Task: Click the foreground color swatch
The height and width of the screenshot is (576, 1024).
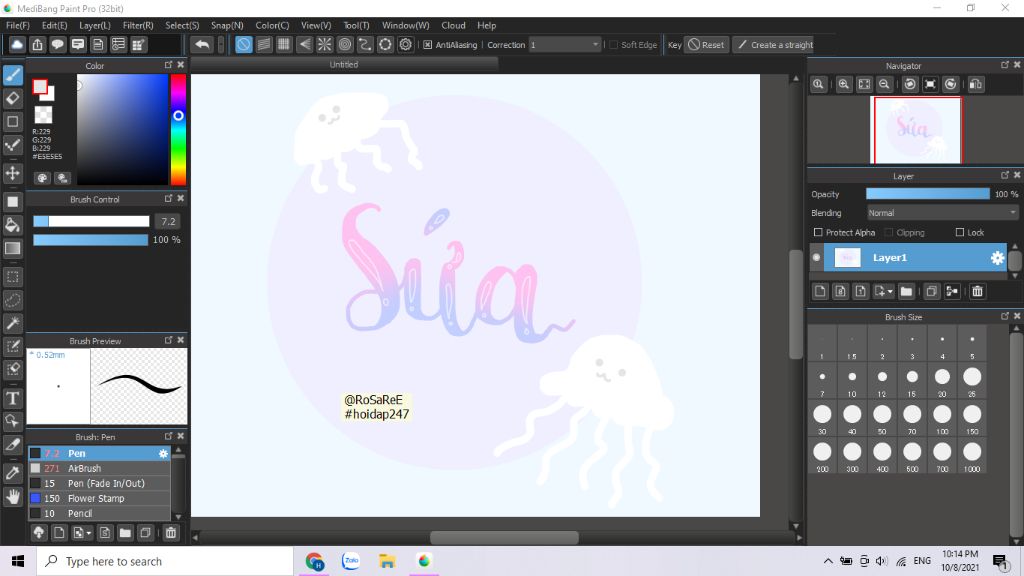Action: tap(40, 87)
